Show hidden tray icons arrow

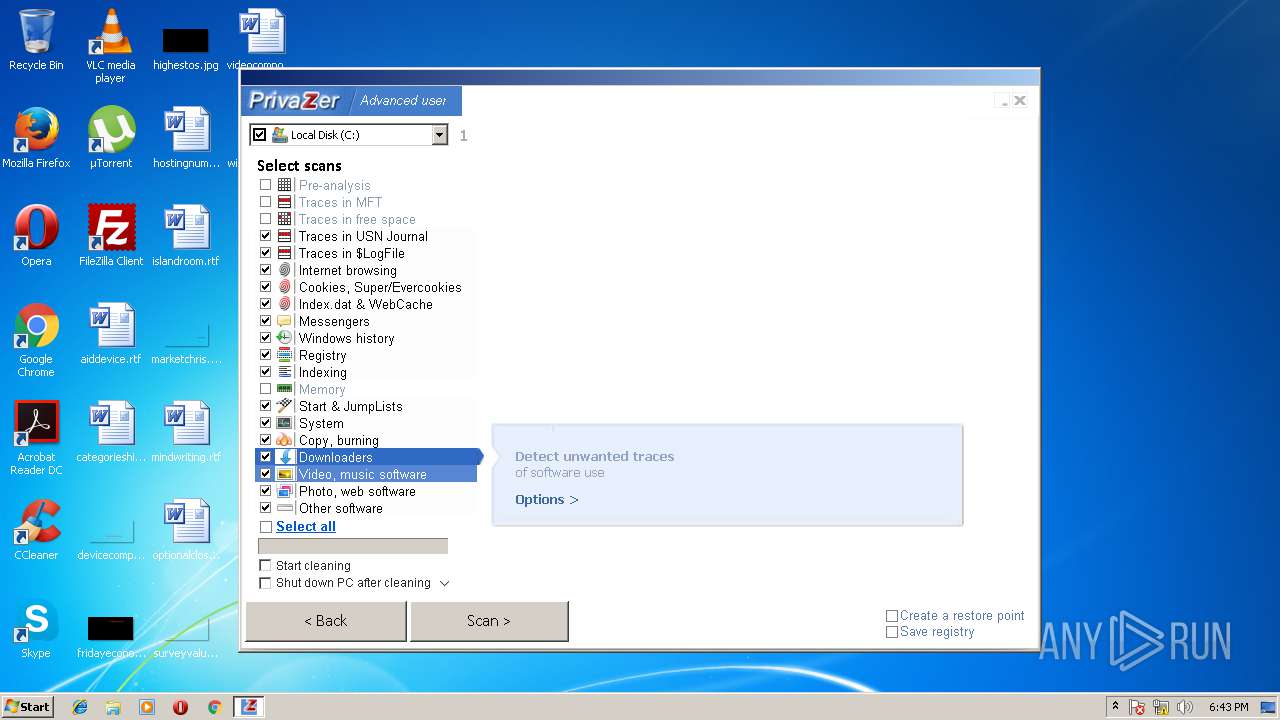pyautogui.click(x=1115, y=707)
